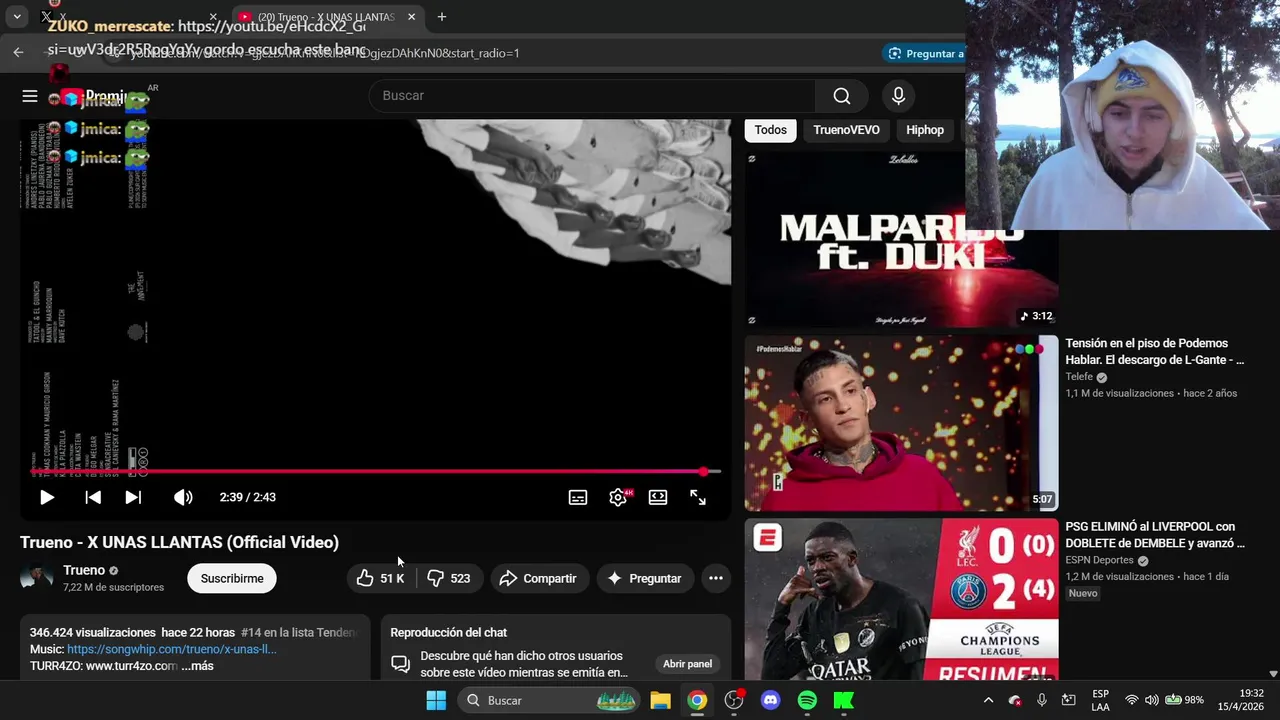Dislike the video showing 523 dislikes

pos(449,578)
